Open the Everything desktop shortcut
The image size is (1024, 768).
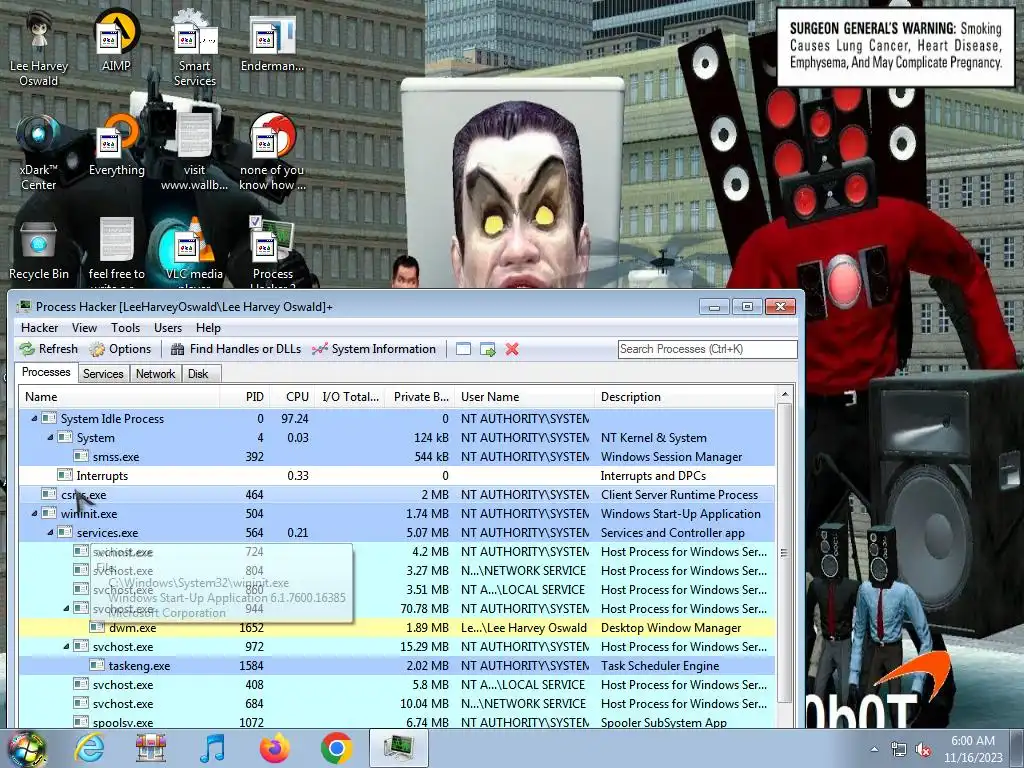116,145
